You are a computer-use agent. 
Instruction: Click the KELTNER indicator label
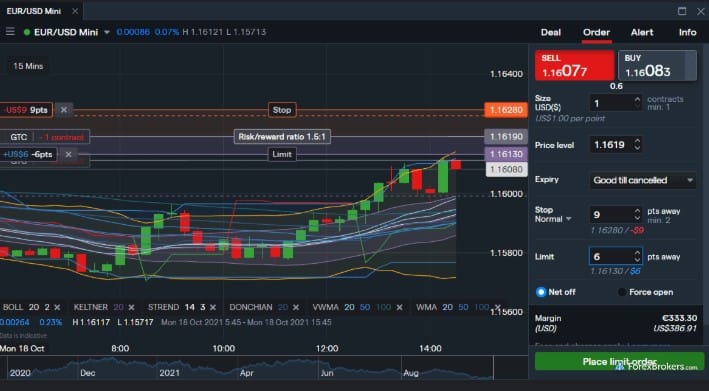point(90,307)
